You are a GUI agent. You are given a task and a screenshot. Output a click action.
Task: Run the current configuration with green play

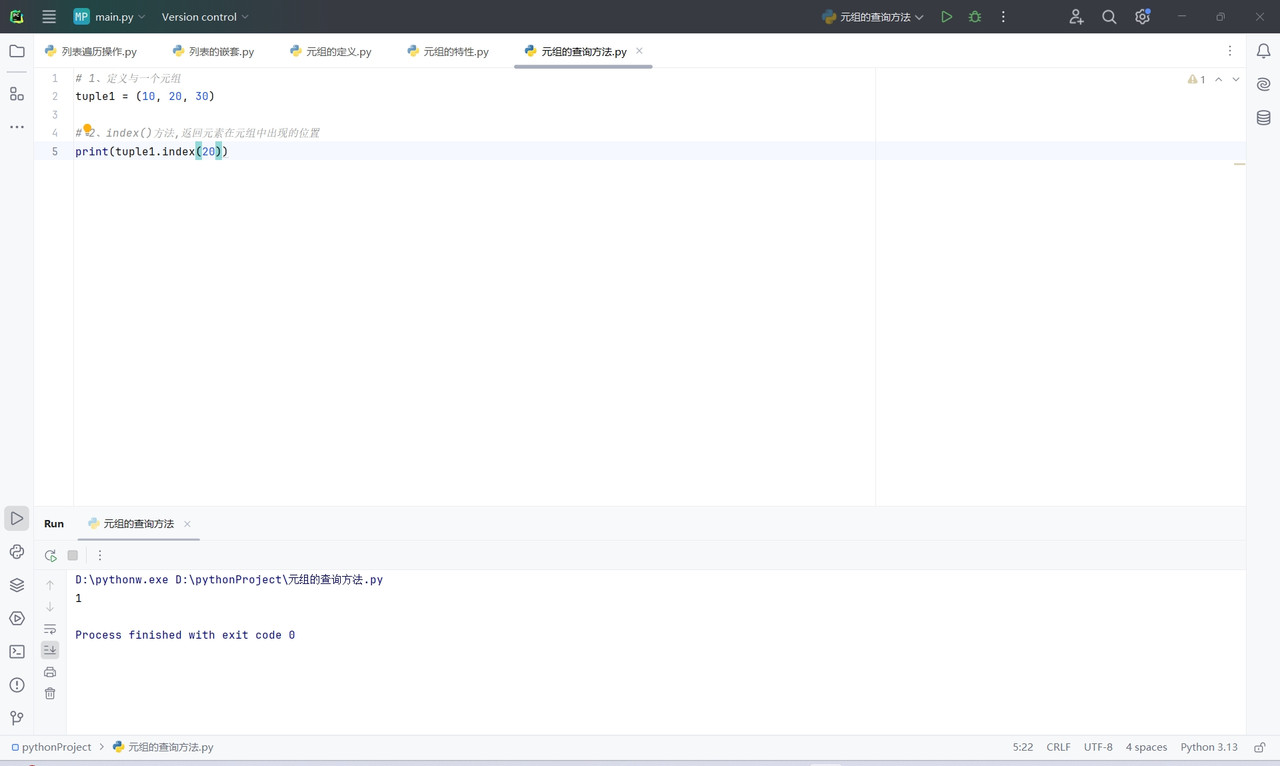click(x=946, y=17)
